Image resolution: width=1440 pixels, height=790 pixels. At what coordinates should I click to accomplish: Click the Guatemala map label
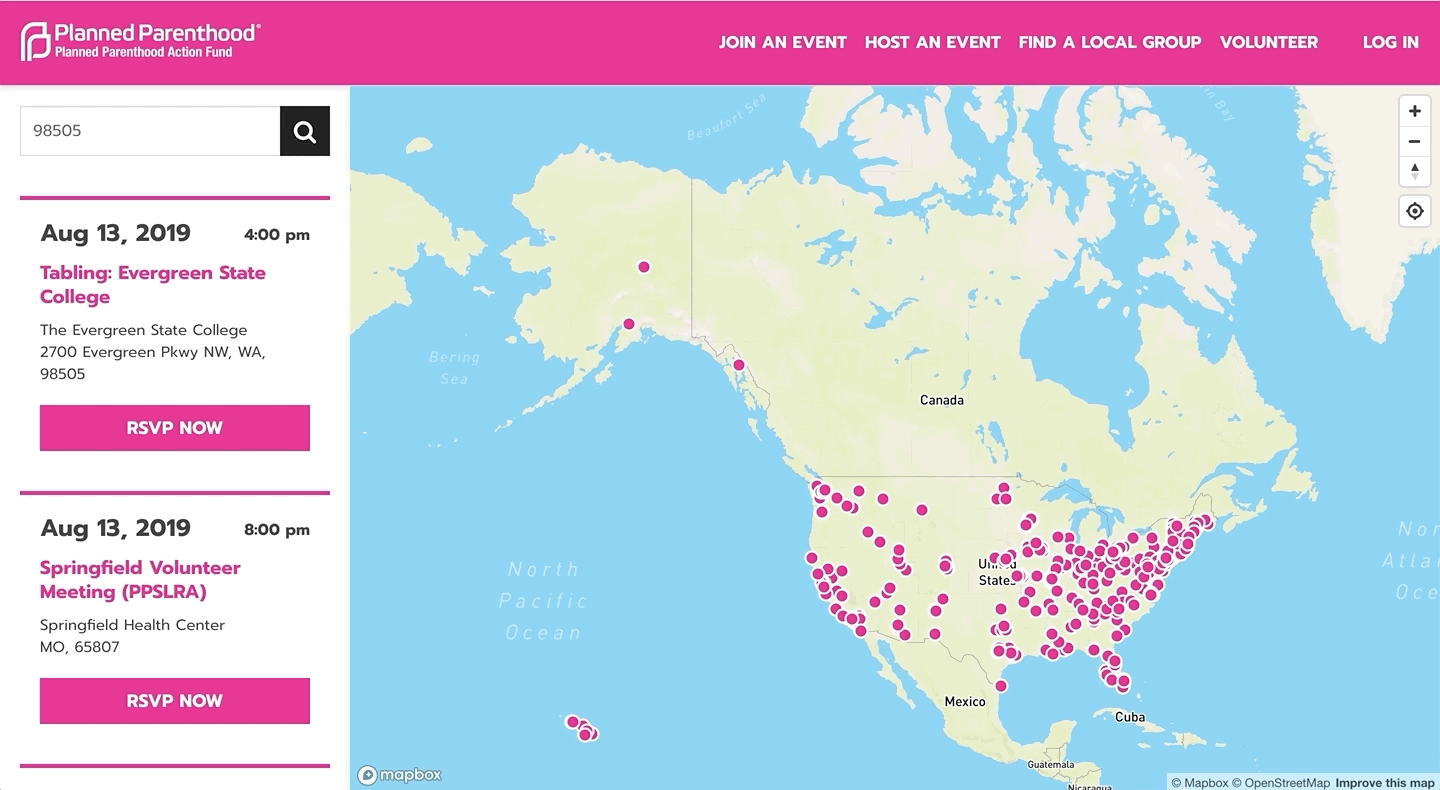pos(1051,765)
